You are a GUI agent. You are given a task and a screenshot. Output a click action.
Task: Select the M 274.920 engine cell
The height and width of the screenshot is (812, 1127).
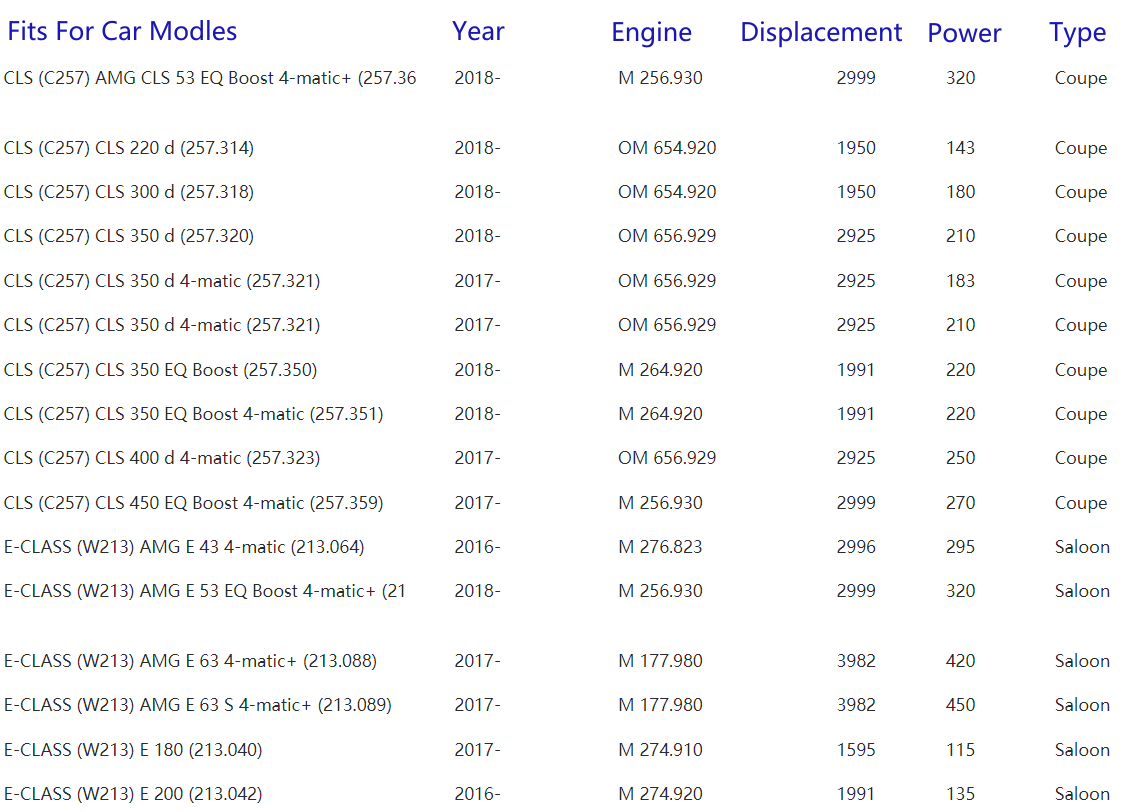click(660, 794)
